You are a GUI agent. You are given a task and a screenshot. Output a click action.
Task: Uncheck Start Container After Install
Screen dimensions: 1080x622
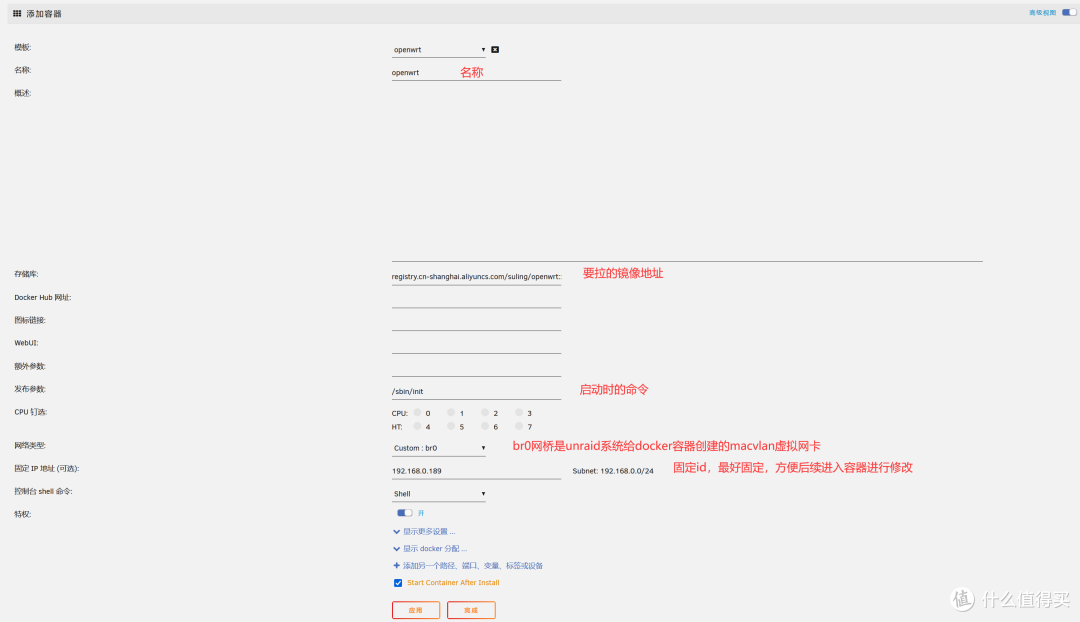coord(398,582)
